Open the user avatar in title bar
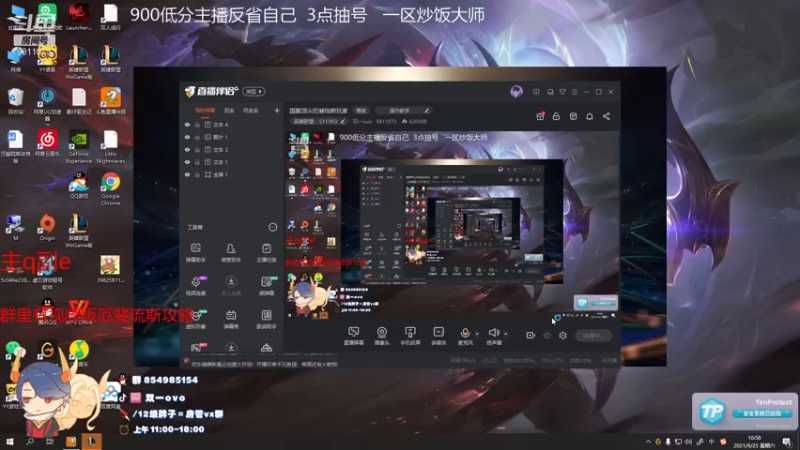Viewport: 800px width, 450px height. pyautogui.click(x=516, y=91)
